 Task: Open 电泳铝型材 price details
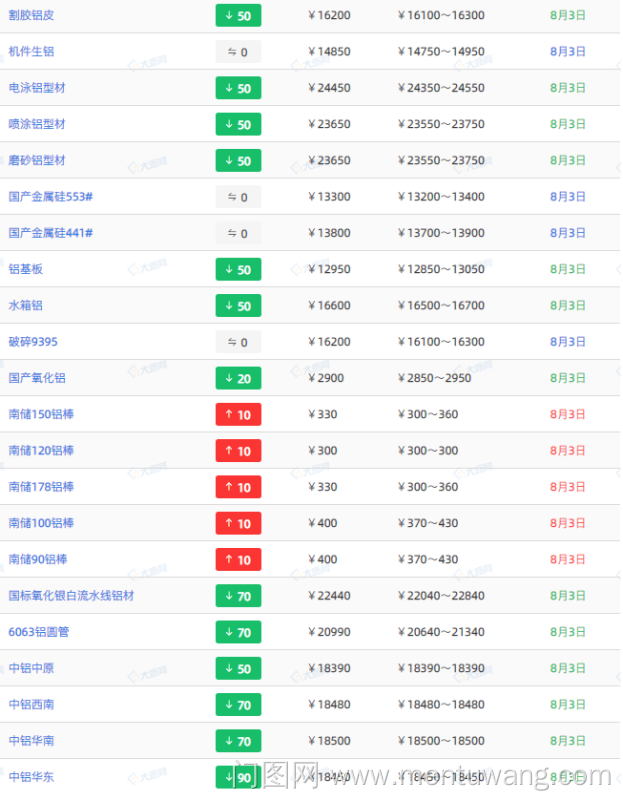pyautogui.click(x=38, y=88)
